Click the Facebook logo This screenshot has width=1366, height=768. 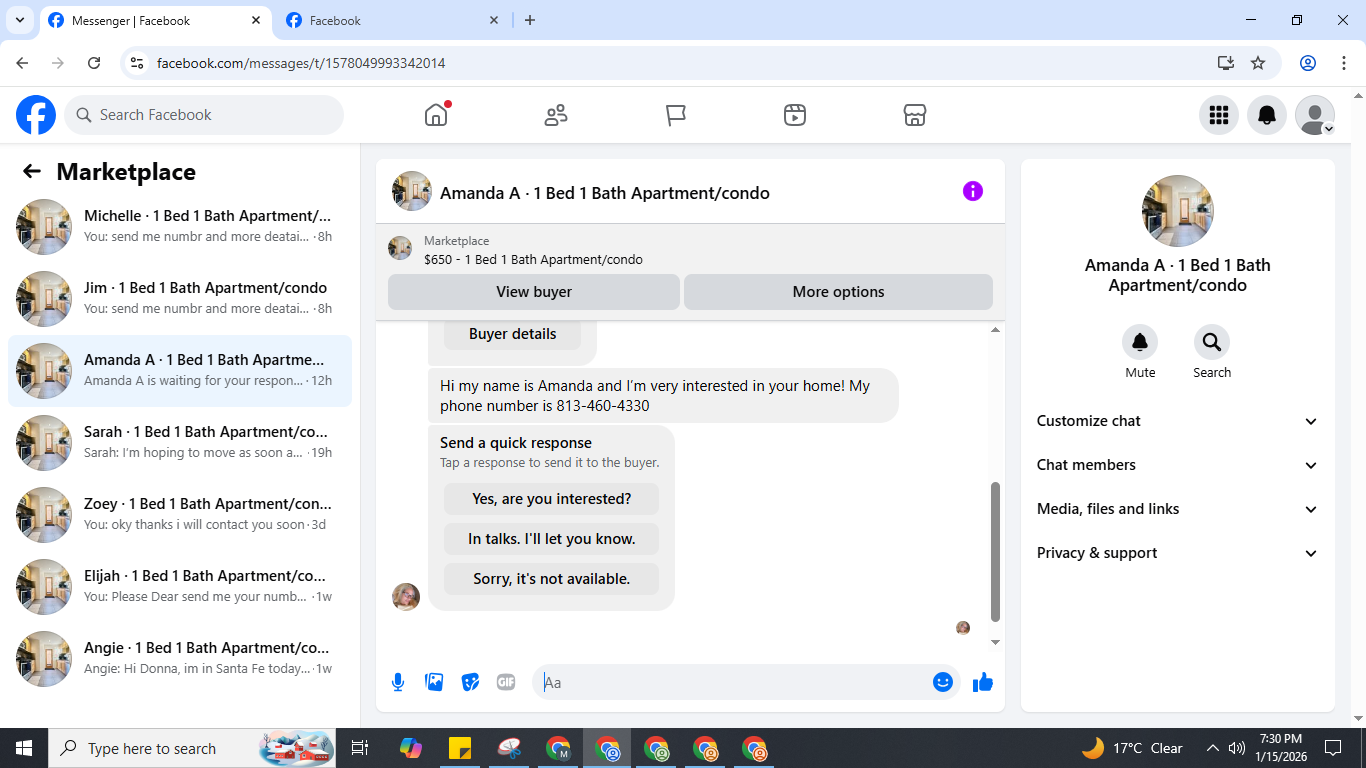click(36, 115)
